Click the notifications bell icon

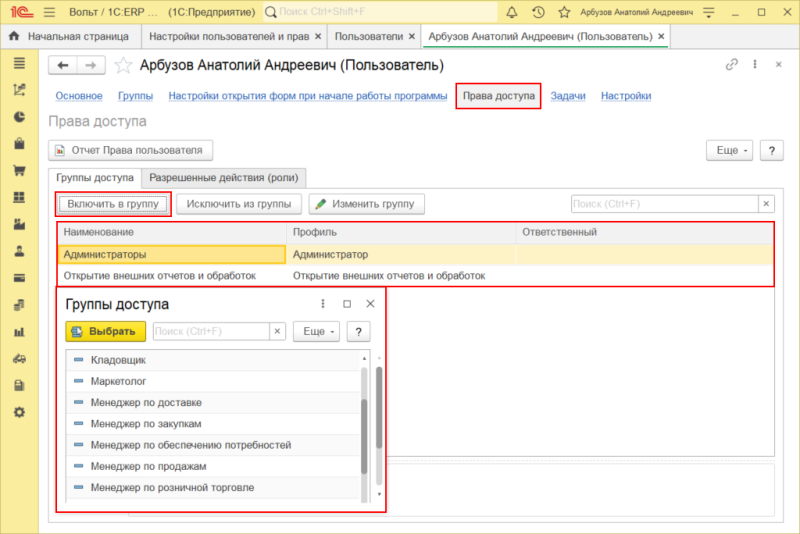click(513, 13)
